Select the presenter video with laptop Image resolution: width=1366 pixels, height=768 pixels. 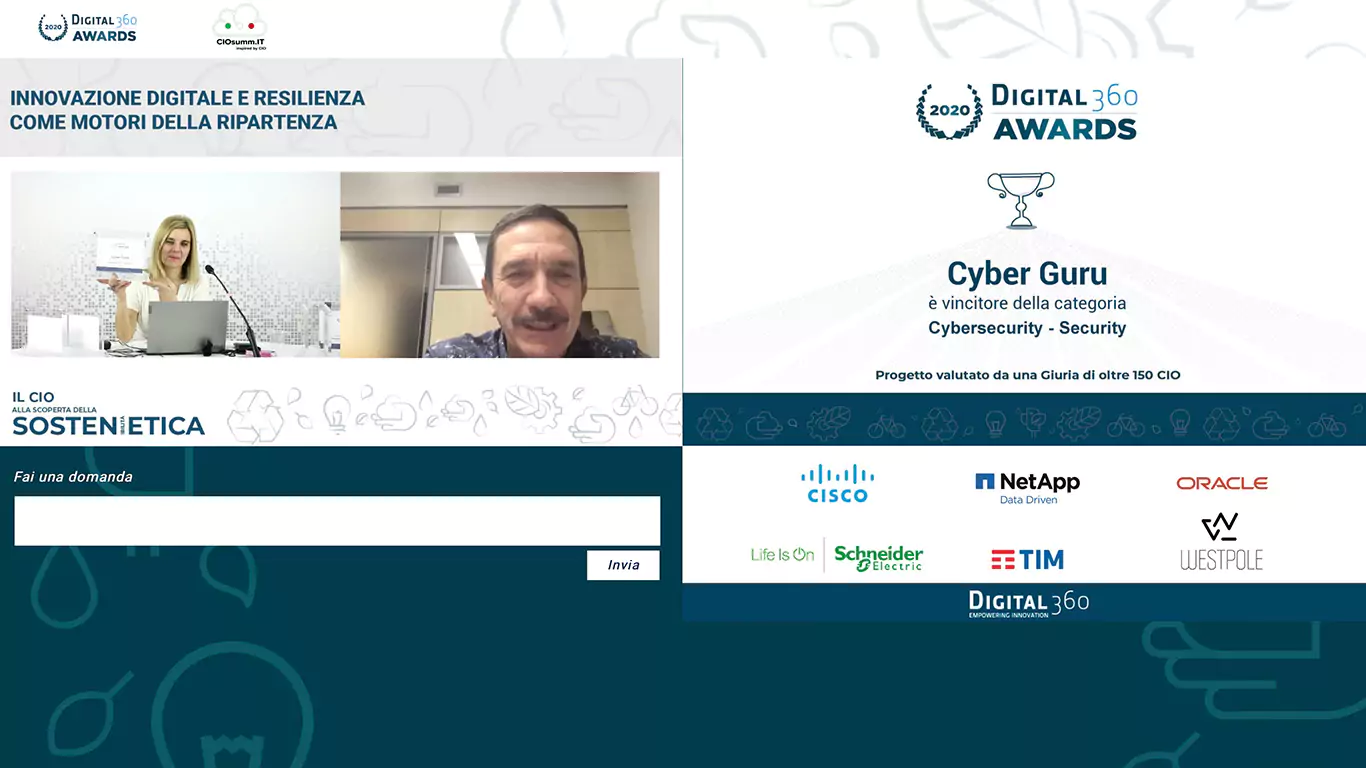pos(175,265)
